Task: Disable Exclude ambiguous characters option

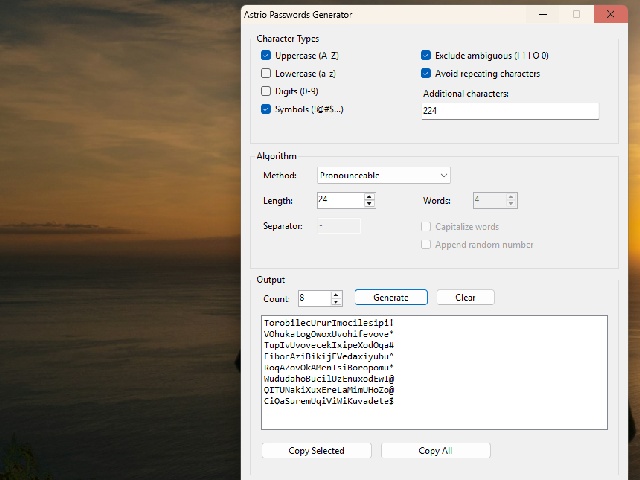Action: [x=426, y=55]
